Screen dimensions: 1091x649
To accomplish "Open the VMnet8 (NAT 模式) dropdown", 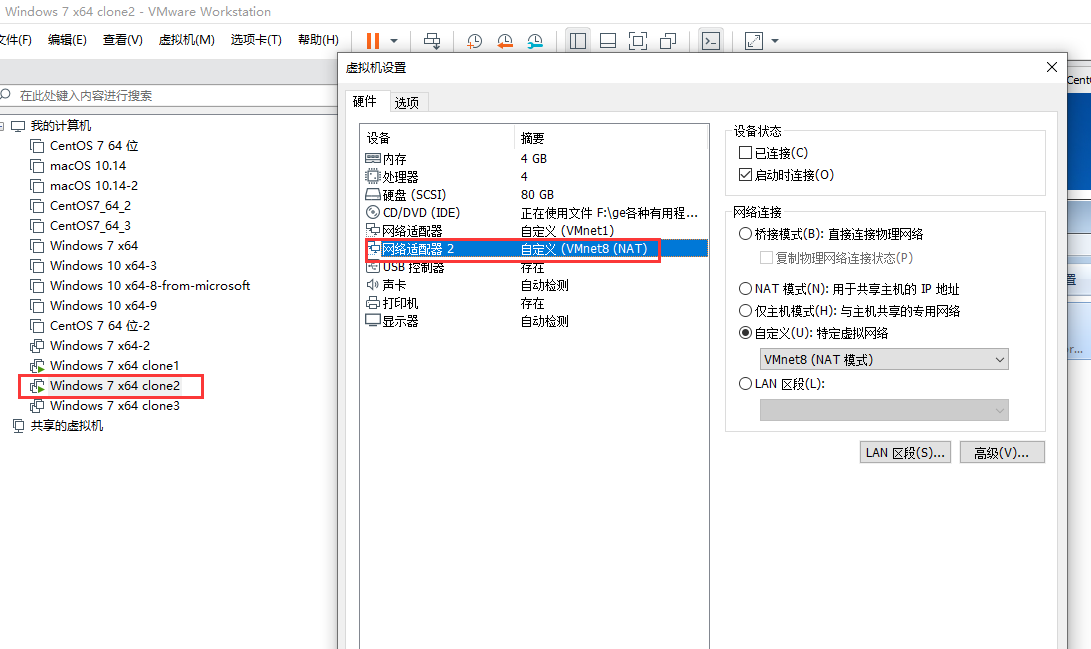I will 884,360.
